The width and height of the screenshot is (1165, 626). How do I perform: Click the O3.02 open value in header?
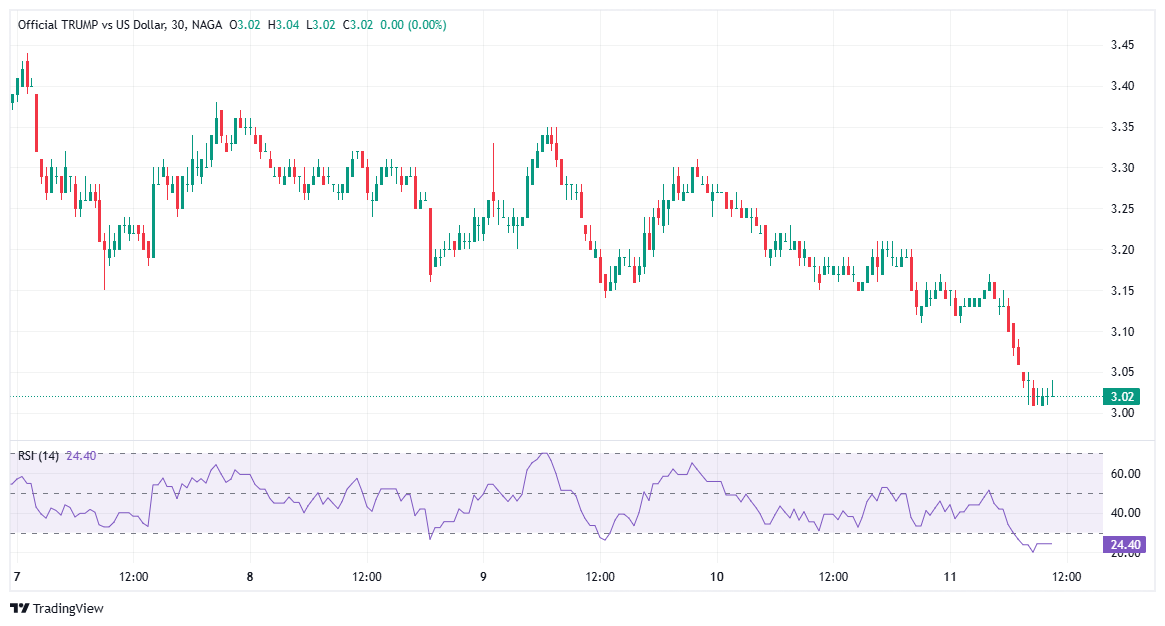pyautogui.click(x=245, y=24)
